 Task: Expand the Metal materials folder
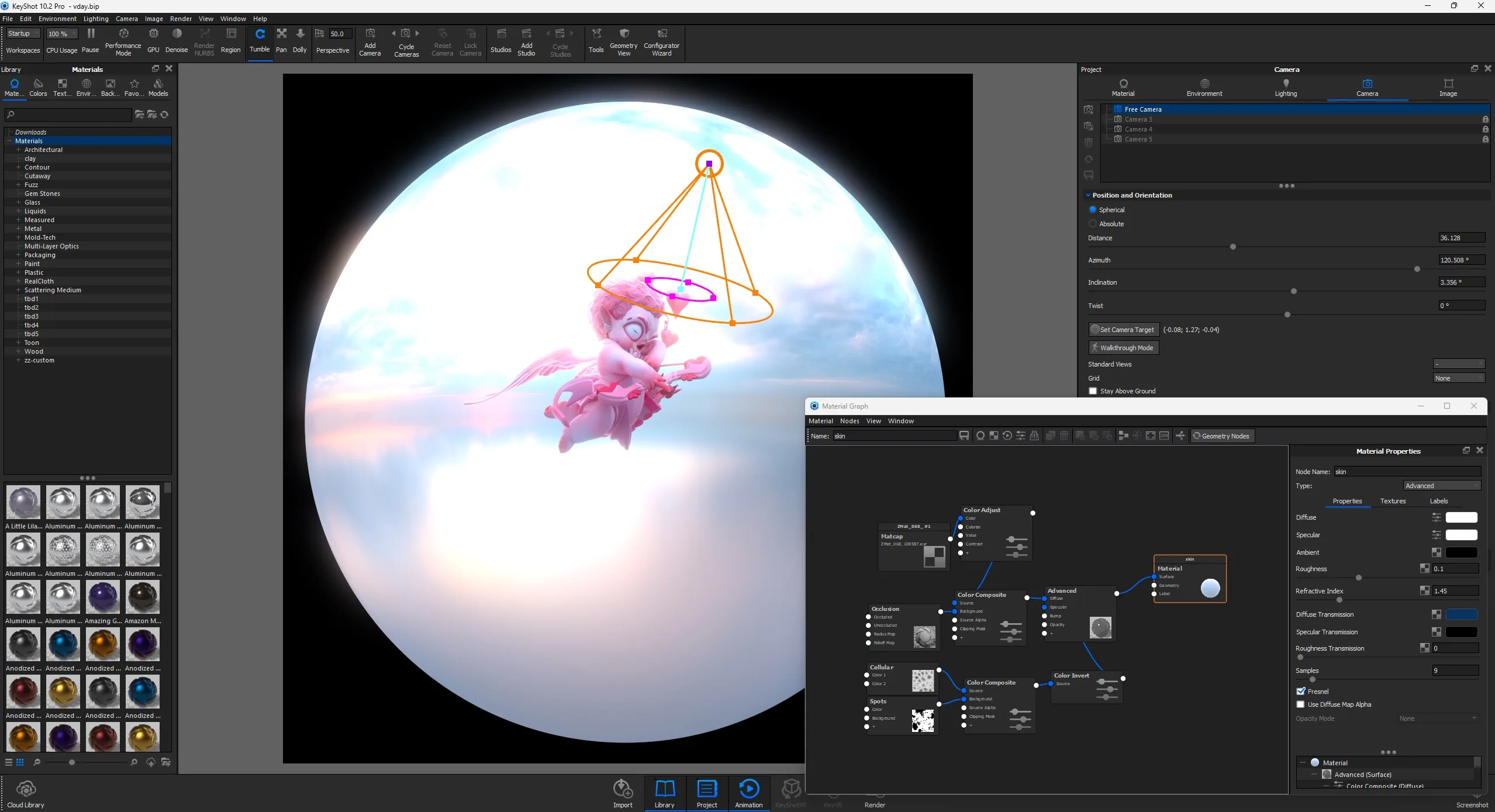tap(19, 229)
